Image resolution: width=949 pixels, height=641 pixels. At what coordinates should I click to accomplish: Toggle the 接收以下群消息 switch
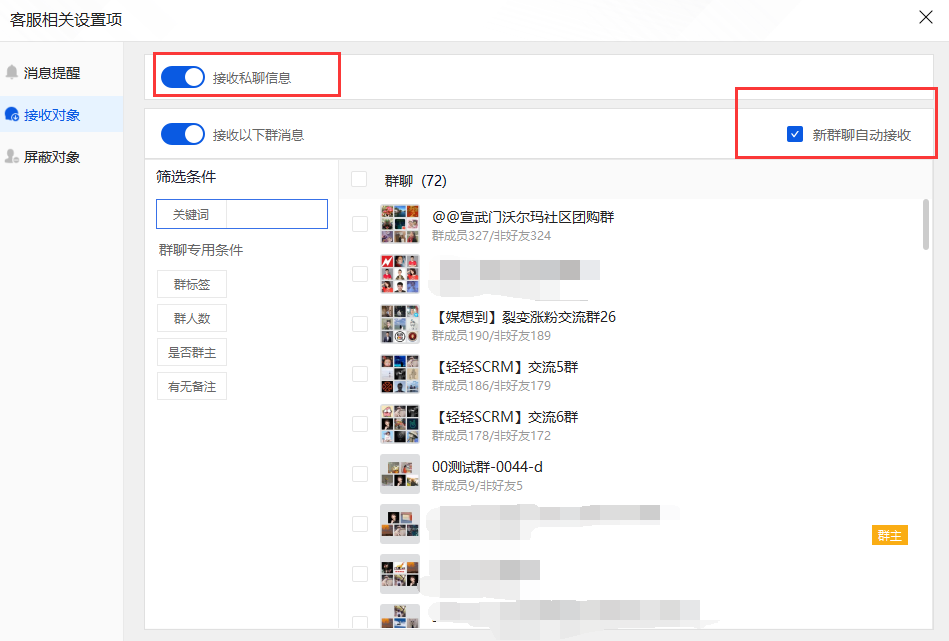coord(183,134)
